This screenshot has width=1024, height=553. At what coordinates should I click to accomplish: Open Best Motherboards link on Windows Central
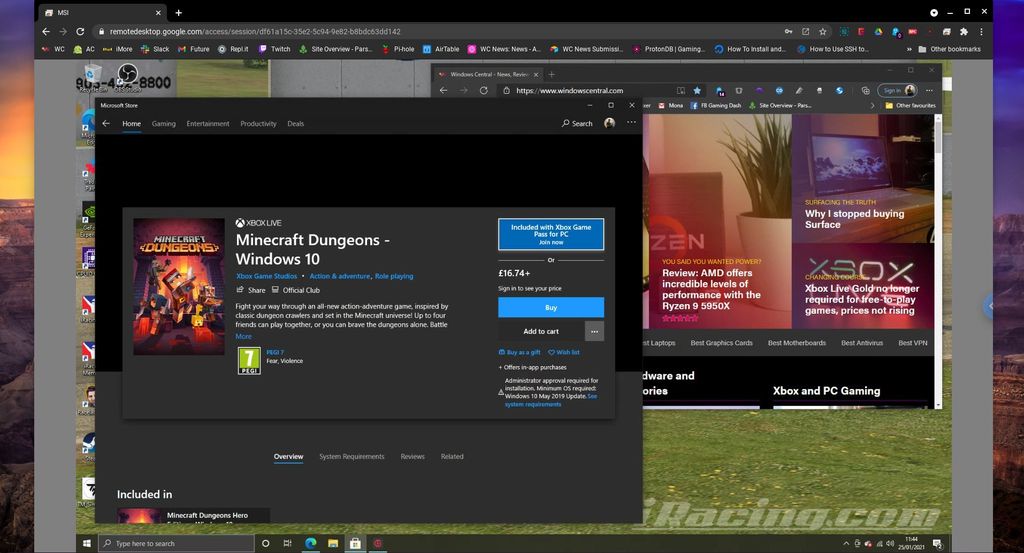tap(797, 343)
